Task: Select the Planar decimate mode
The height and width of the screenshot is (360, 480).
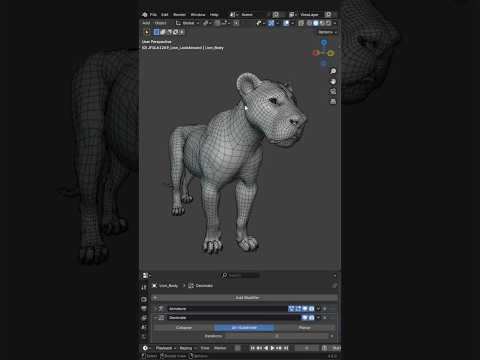Action: [304, 328]
